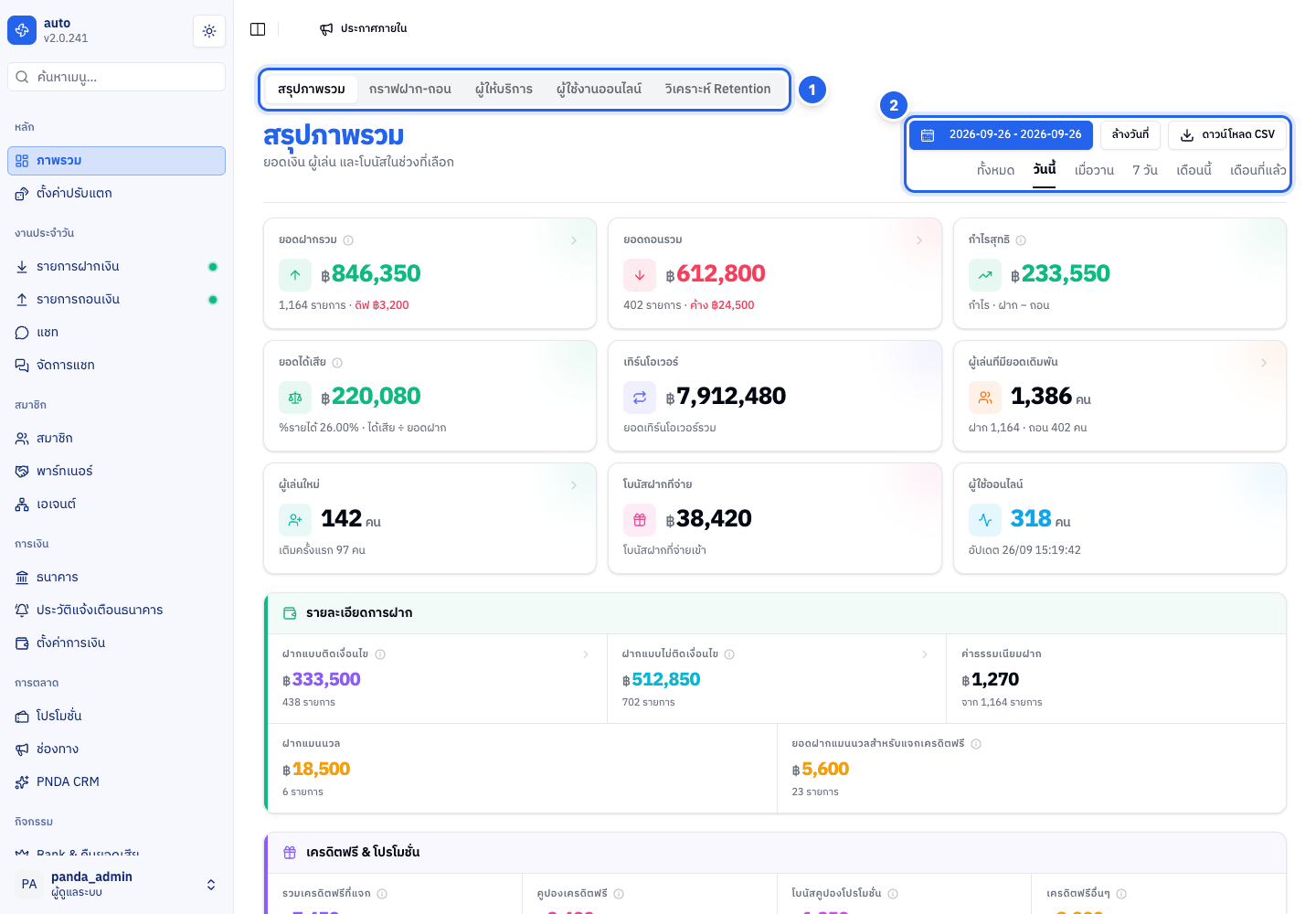Viewport: 1316px width, 914px height.
Task: Open ภาพรวม dashboard in sidebar
Action: pyautogui.click(x=117, y=161)
